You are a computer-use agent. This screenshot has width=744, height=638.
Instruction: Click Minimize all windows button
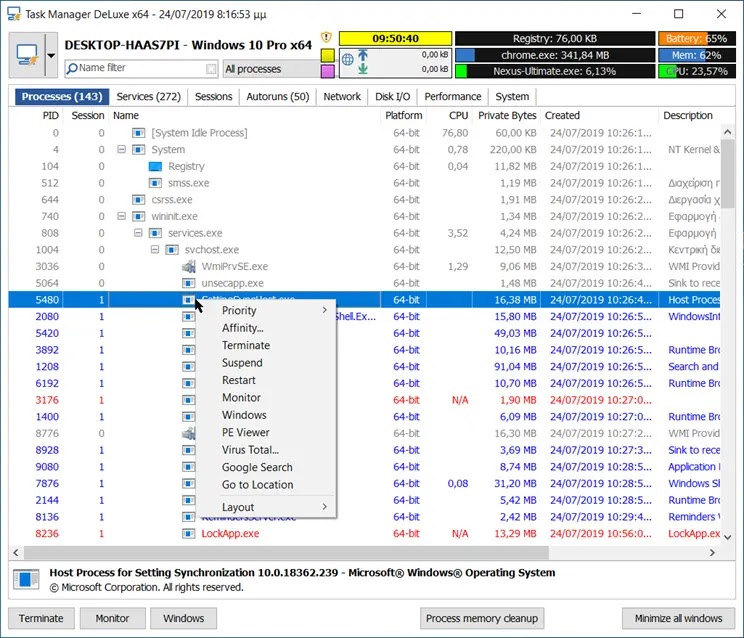679,619
